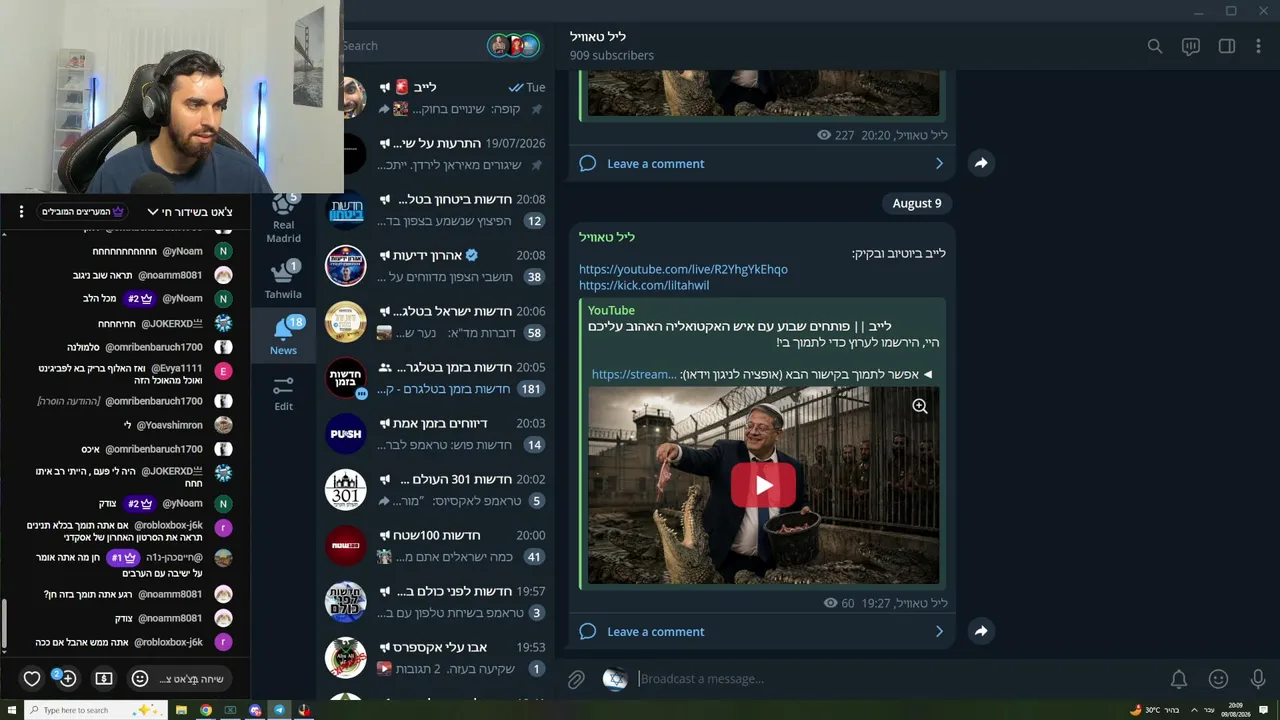Click the #2 crown badge beside 'מכל הלב'
The height and width of the screenshot is (720, 1280).
coord(139,298)
